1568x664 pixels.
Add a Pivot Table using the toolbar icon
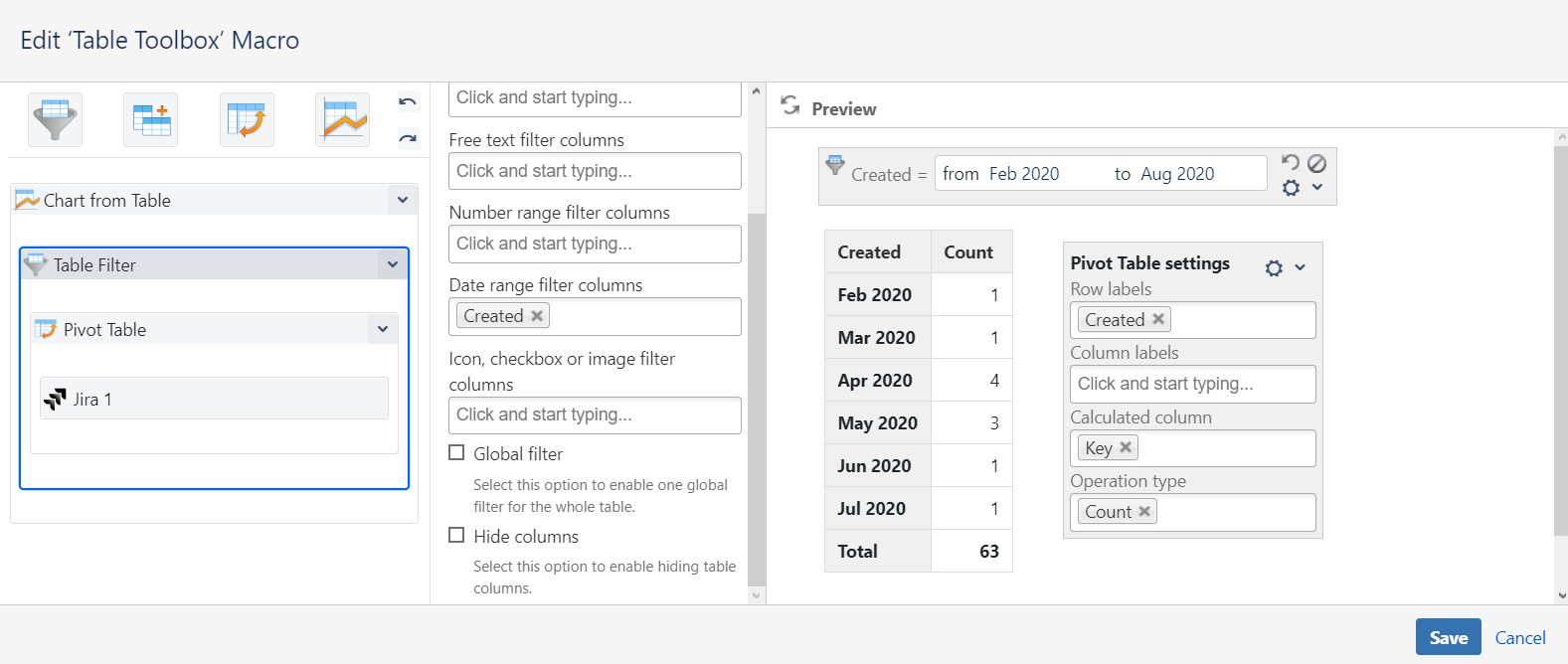pyautogui.click(x=247, y=120)
